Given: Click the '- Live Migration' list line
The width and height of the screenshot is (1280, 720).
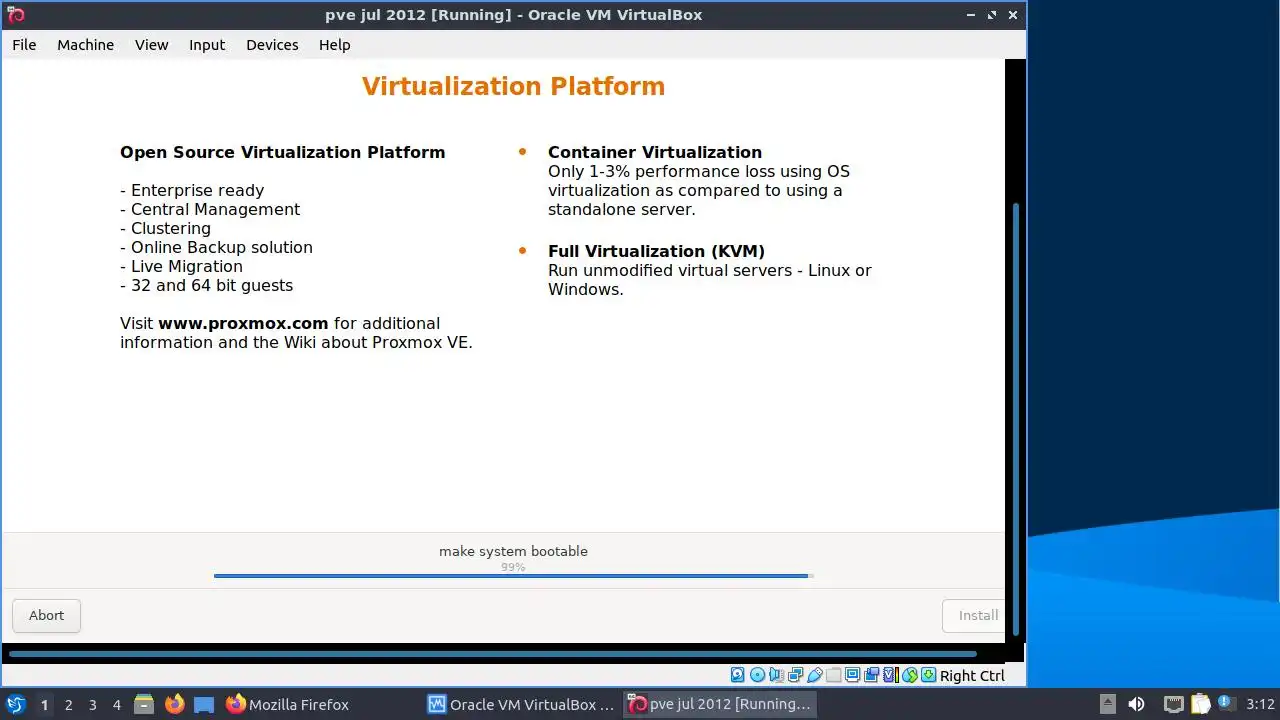Looking at the screenshot, I should click(x=181, y=266).
